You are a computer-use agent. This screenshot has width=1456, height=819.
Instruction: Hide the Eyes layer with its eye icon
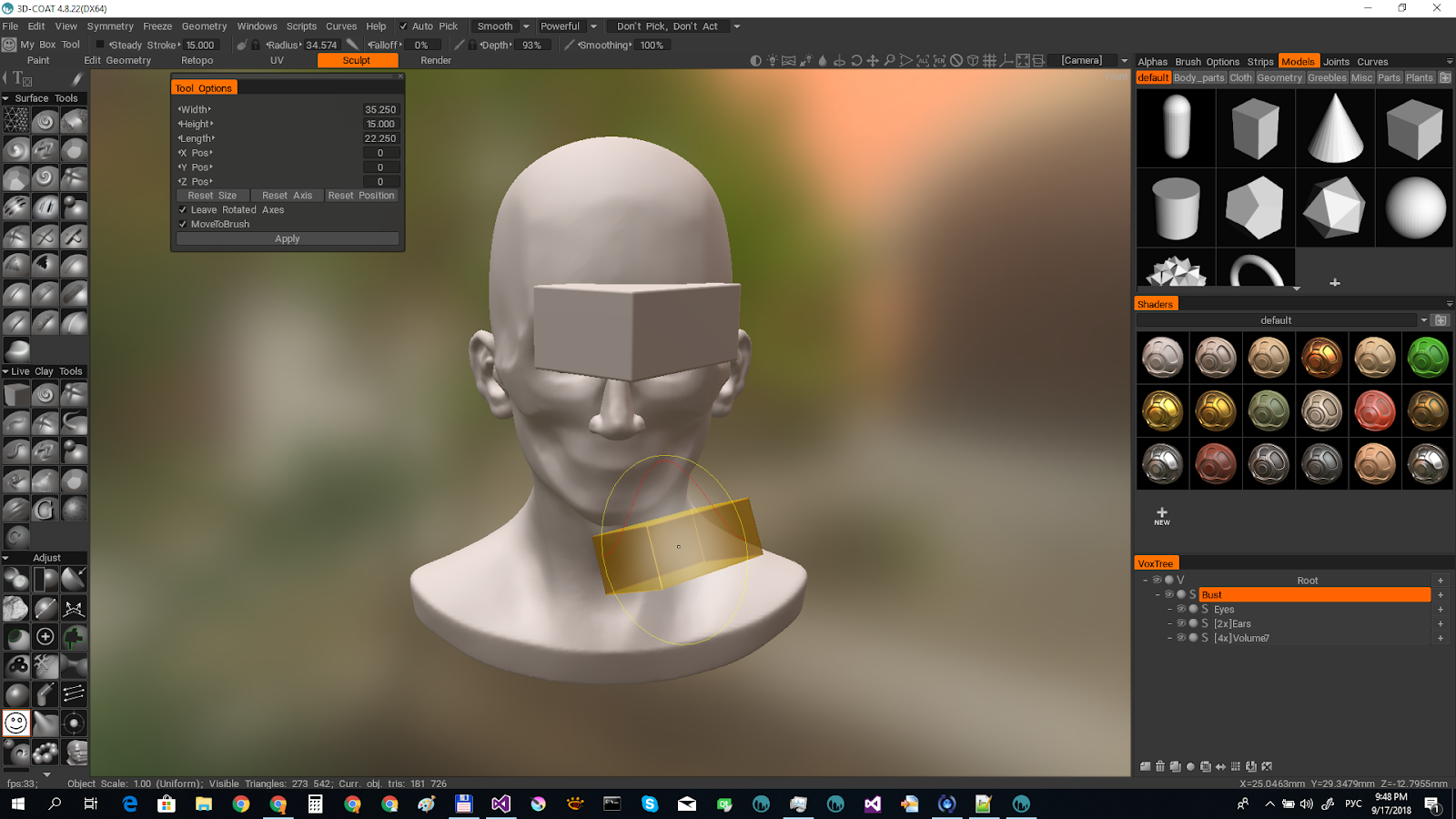tap(1181, 609)
